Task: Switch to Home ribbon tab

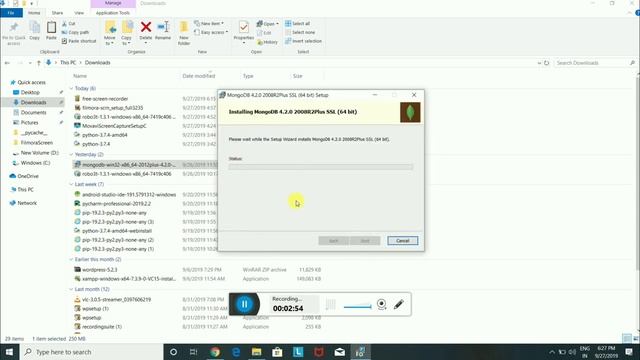Action: pyautogui.click(x=34, y=13)
